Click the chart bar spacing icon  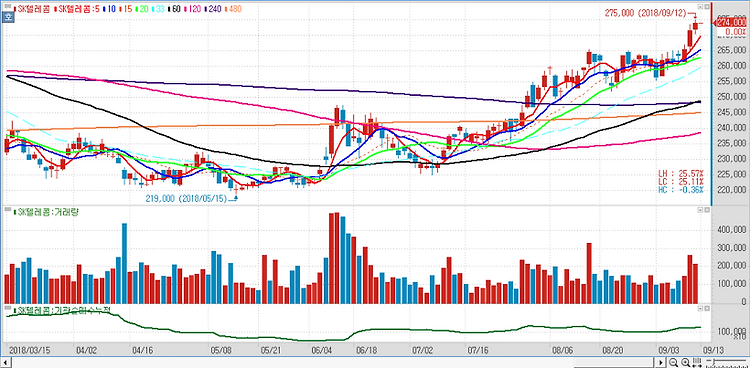(697, 362)
